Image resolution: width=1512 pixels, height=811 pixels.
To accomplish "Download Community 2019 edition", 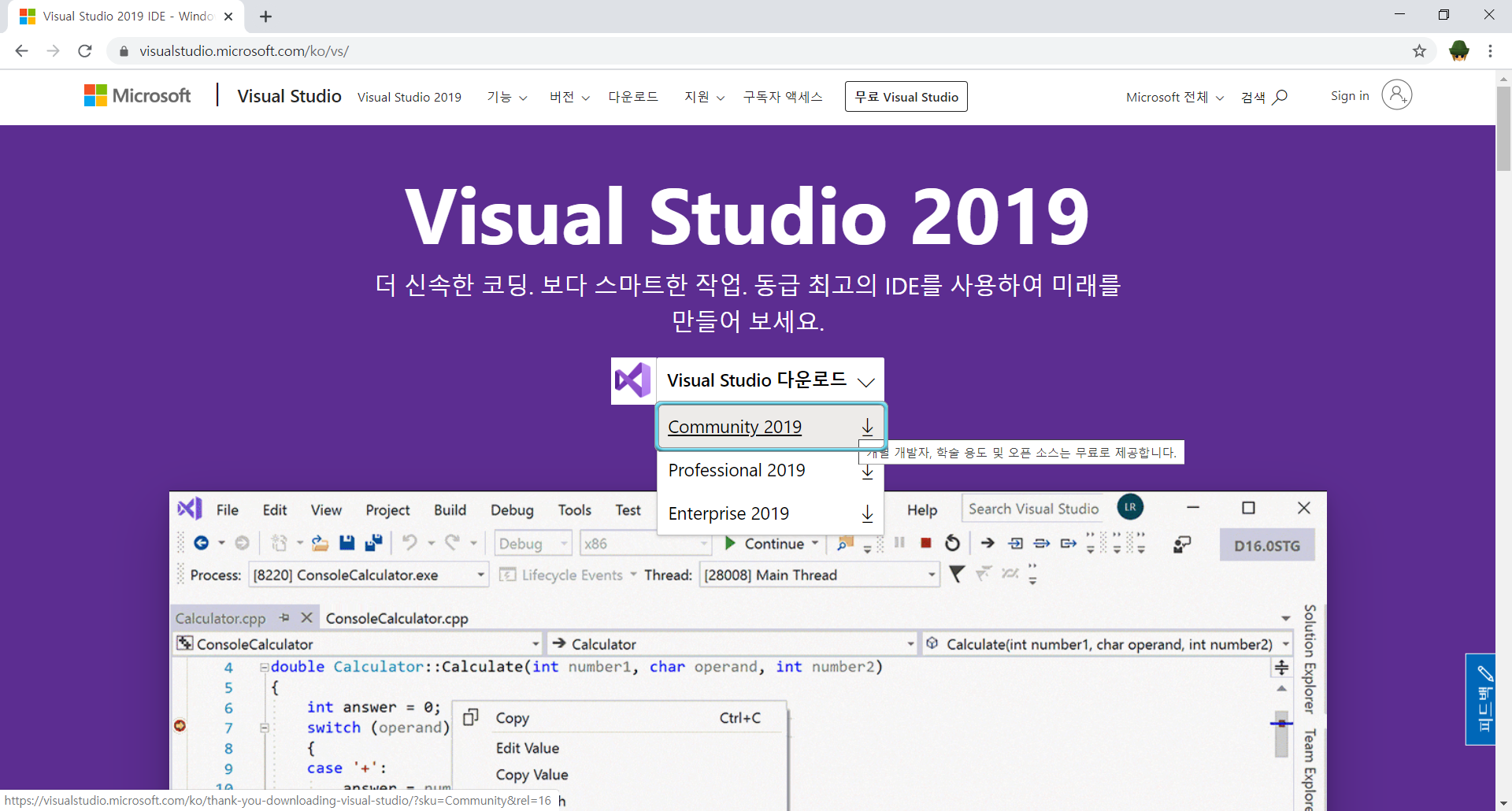I will [771, 427].
